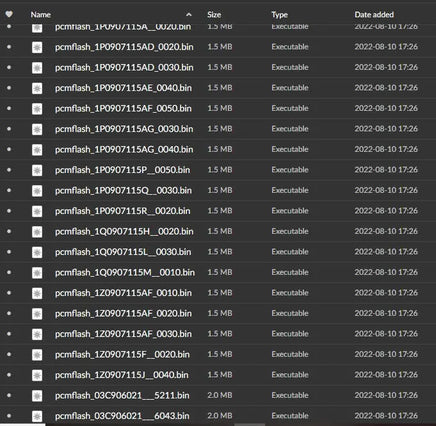
Task: Click file icon for pcmflash_1P0907115AG_0030.bin
Action: tap(37, 129)
